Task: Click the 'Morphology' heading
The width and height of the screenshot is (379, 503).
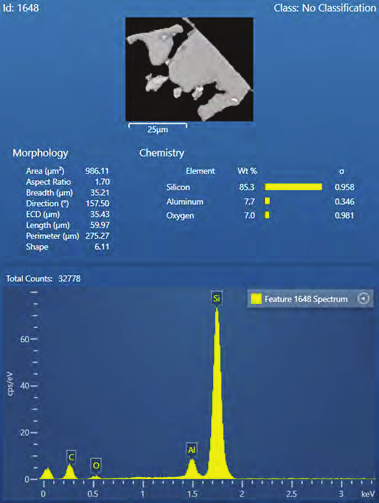Action: click(40, 153)
